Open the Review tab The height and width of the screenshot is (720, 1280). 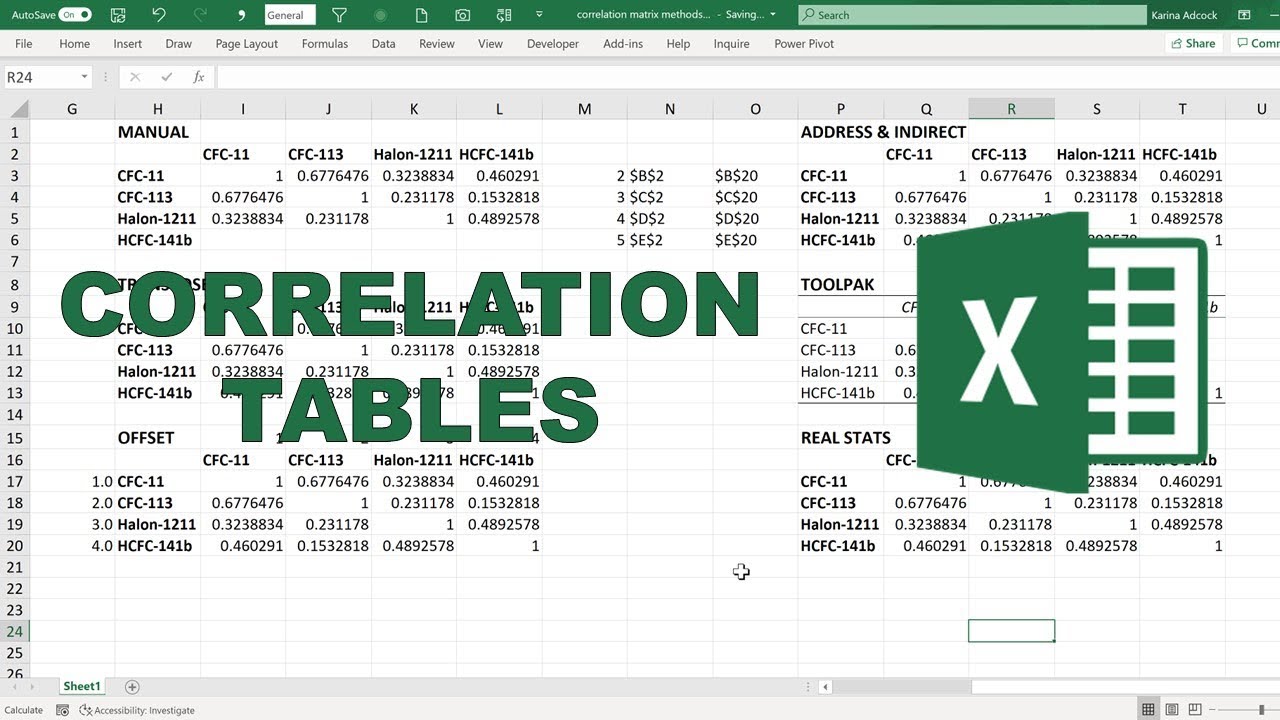pos(437,44)
